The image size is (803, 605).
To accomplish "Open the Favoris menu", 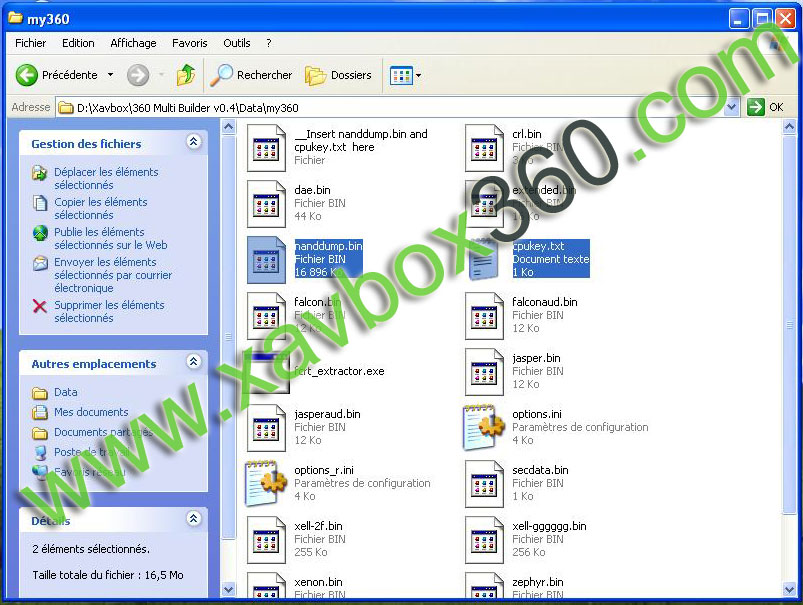I will pos(189,43).
